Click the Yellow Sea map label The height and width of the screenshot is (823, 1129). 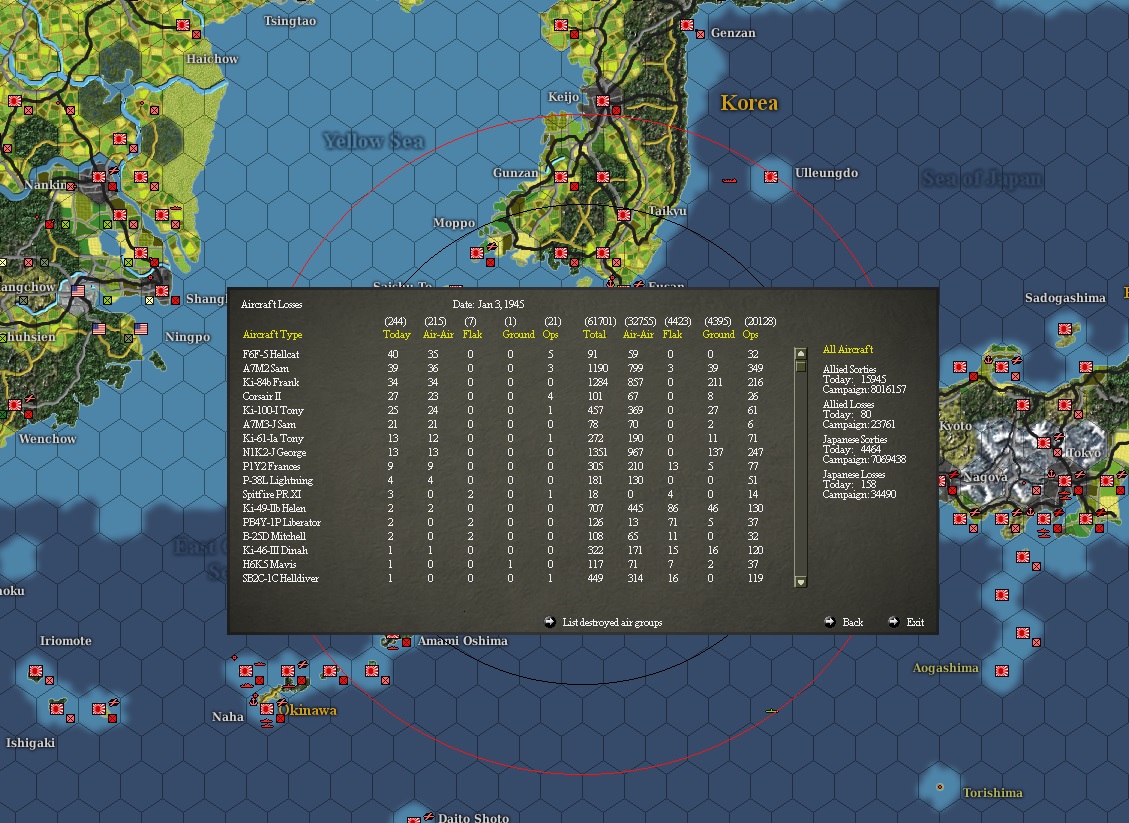(373, 141)
